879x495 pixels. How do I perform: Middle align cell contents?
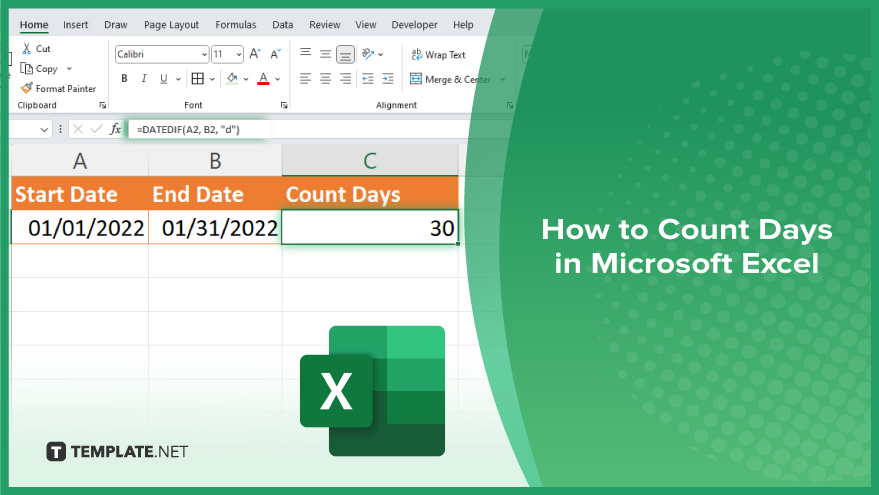[x=325, y=54]
